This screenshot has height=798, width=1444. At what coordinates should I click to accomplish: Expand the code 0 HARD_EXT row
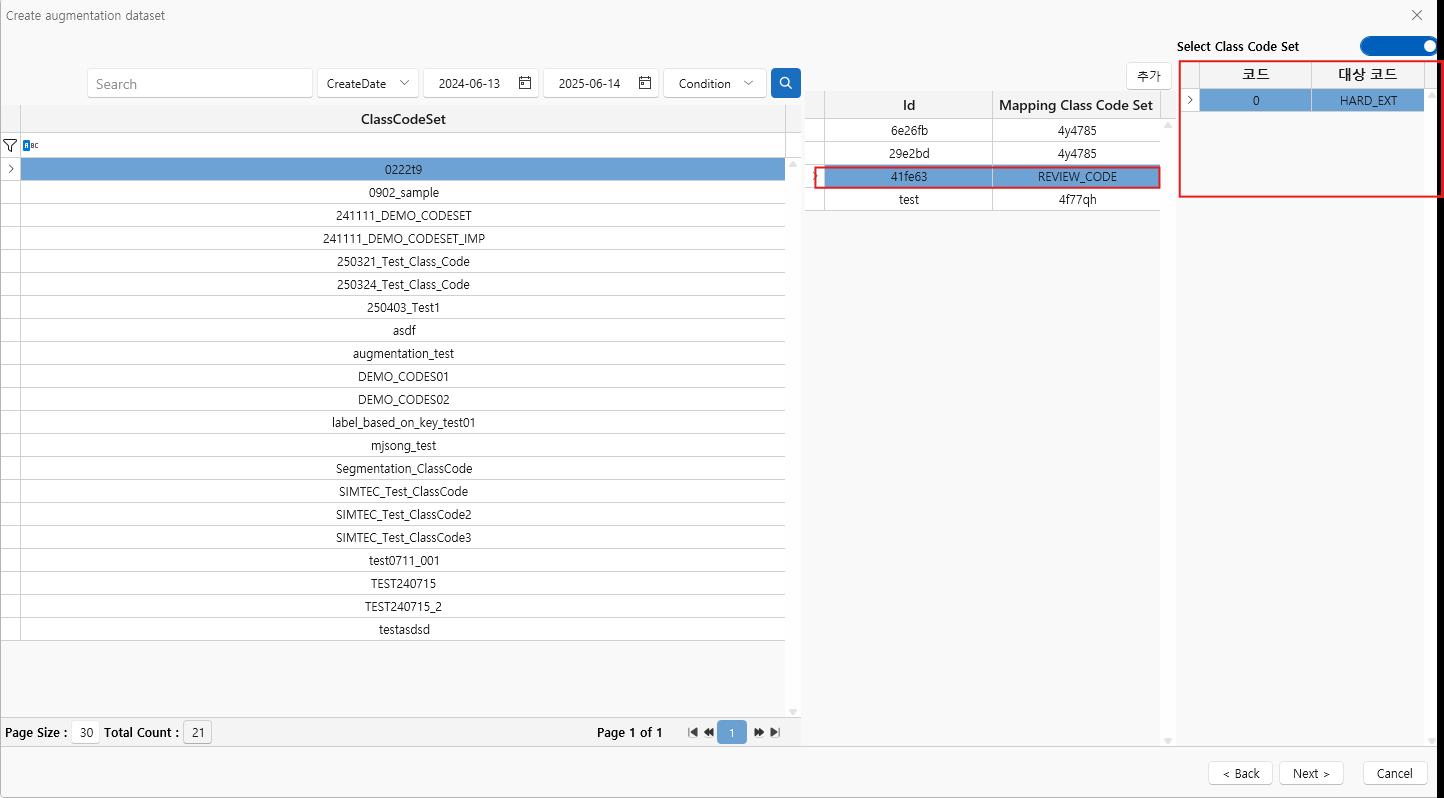tap(1189, 100)
